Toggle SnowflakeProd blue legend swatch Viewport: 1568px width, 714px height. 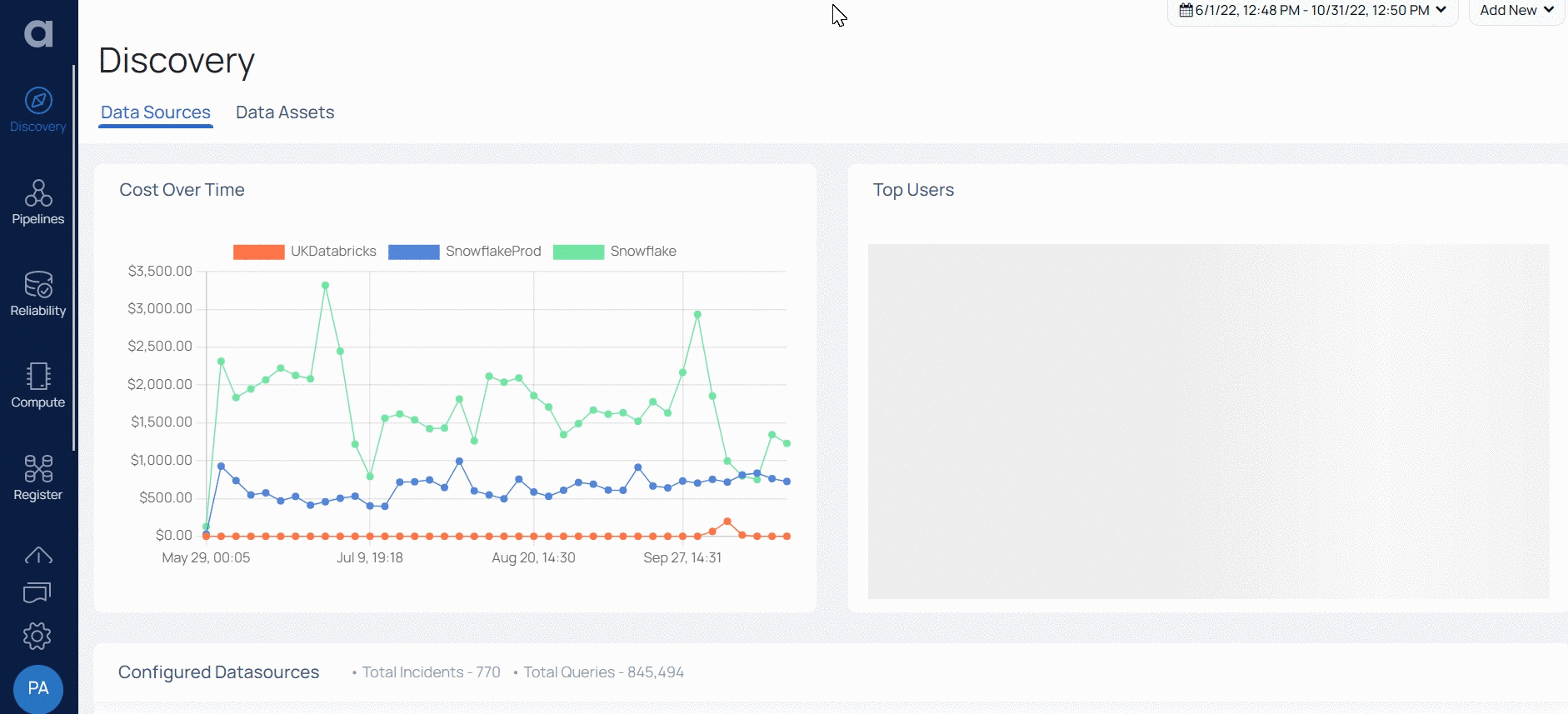coord(414,252)
